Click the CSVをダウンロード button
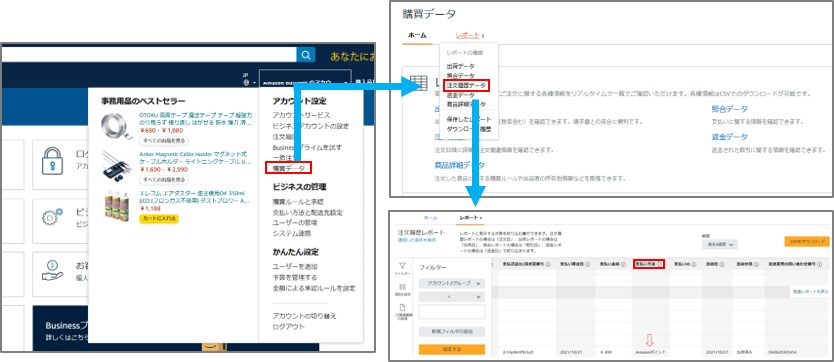 pos(807,241)
